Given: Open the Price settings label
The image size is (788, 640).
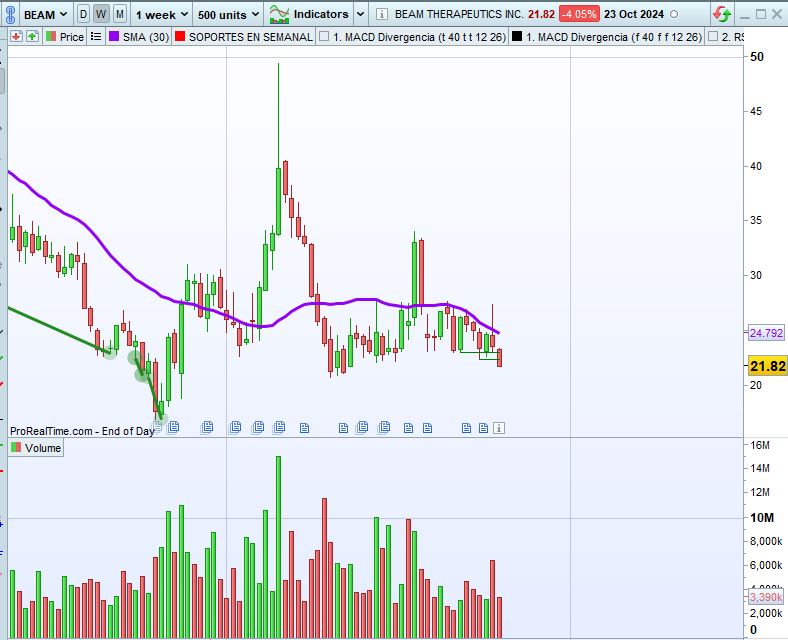Looking at the screenshot, I should pos(71,37).
